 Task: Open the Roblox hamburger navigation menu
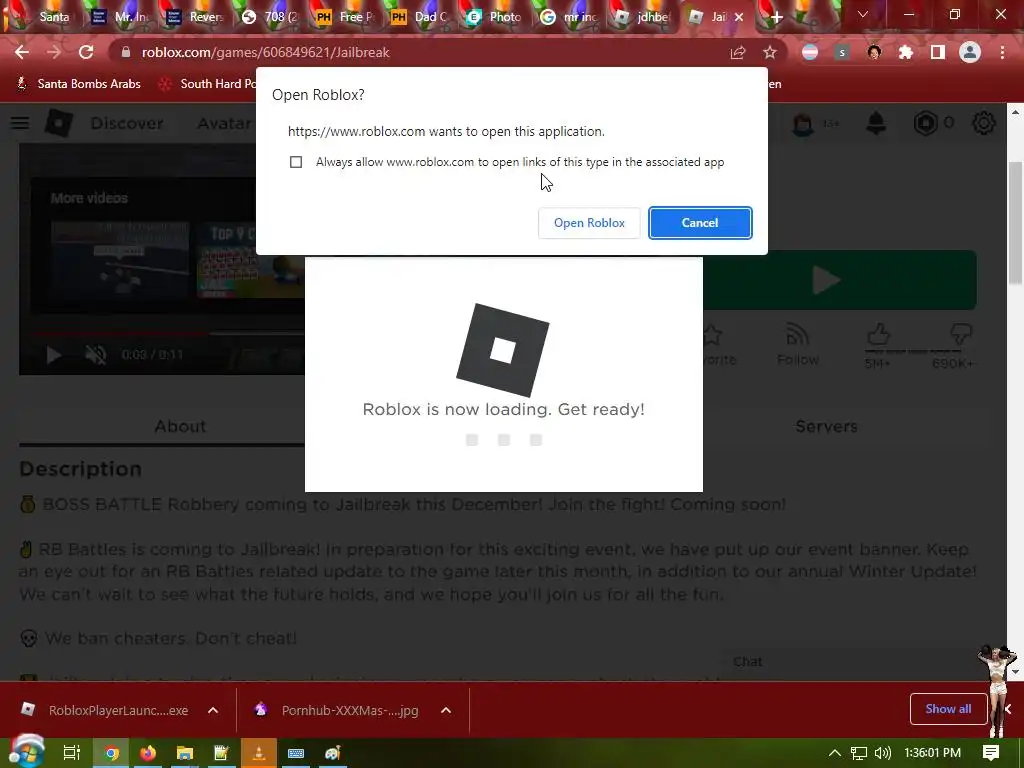coord(20,123)
